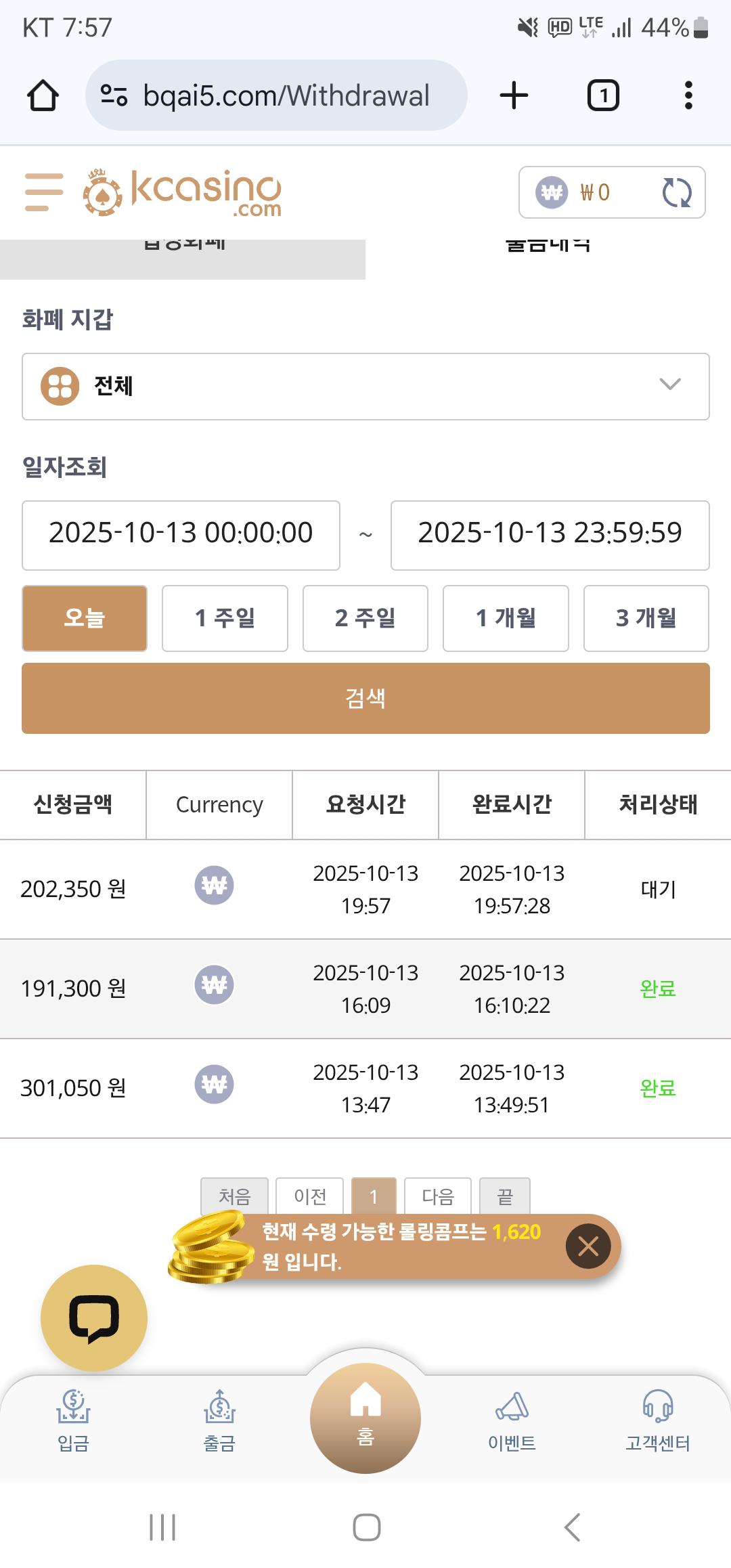Select the 3 개월 date range
This screenshot has width=731, height=1568.
click(646, 618)
